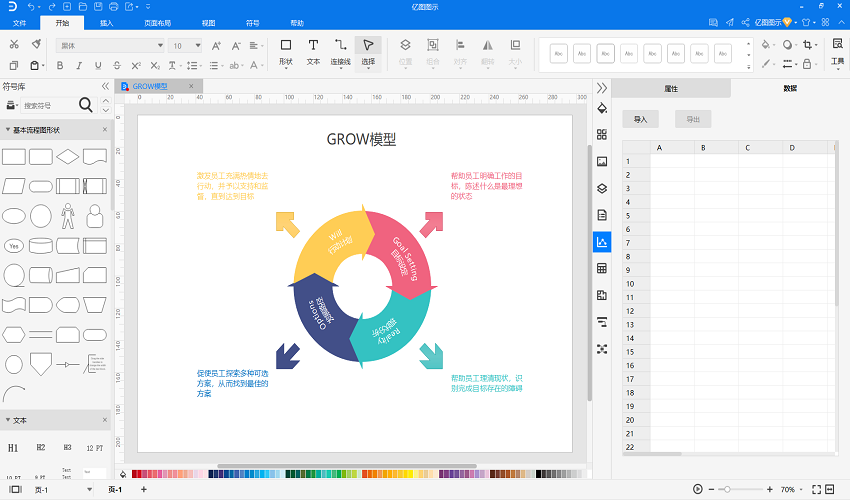Open the 帮助 ribbon tab
The image size is (850, 500).
point(297,23)
